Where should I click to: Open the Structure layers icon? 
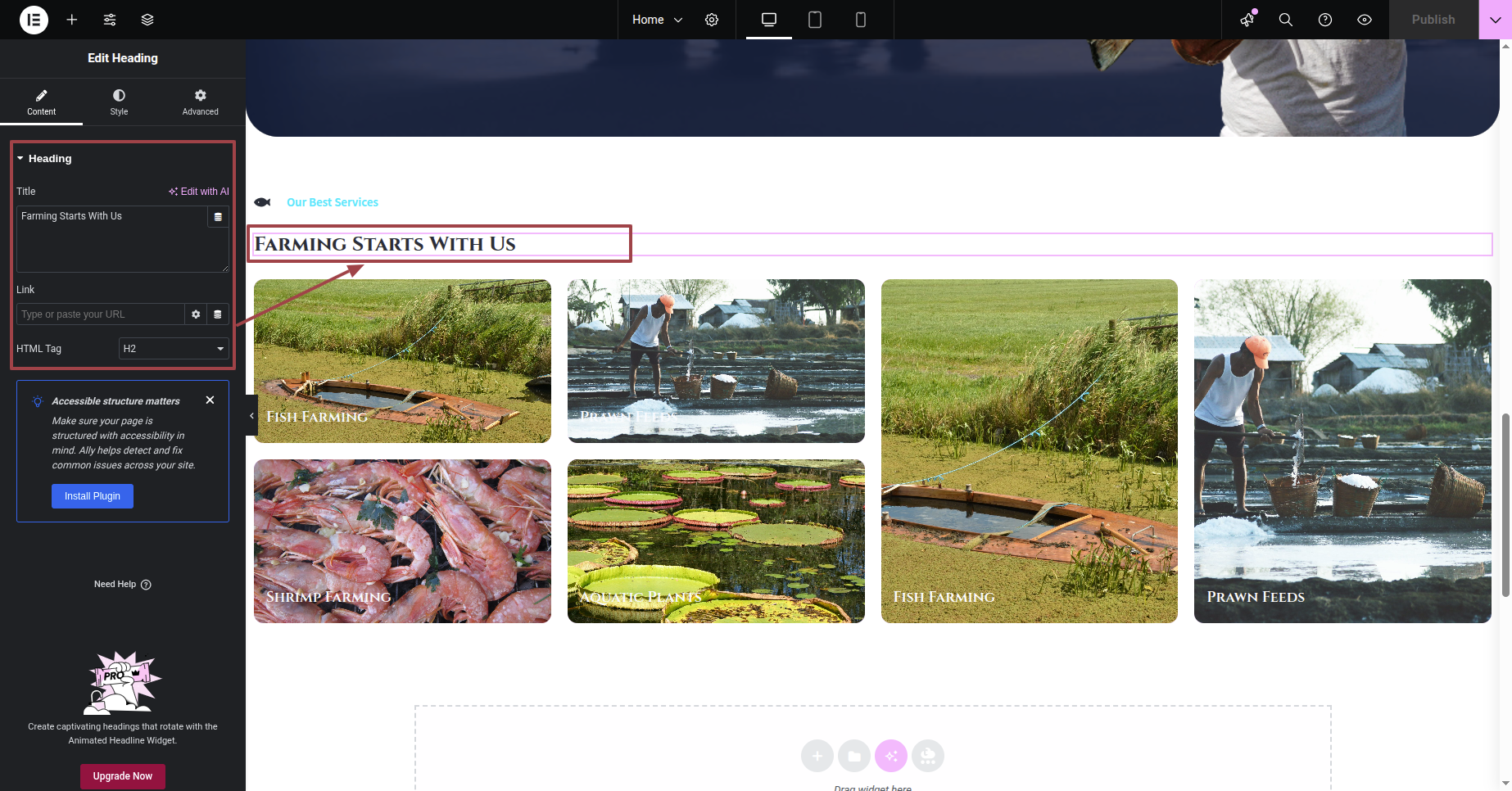point(147,20)
